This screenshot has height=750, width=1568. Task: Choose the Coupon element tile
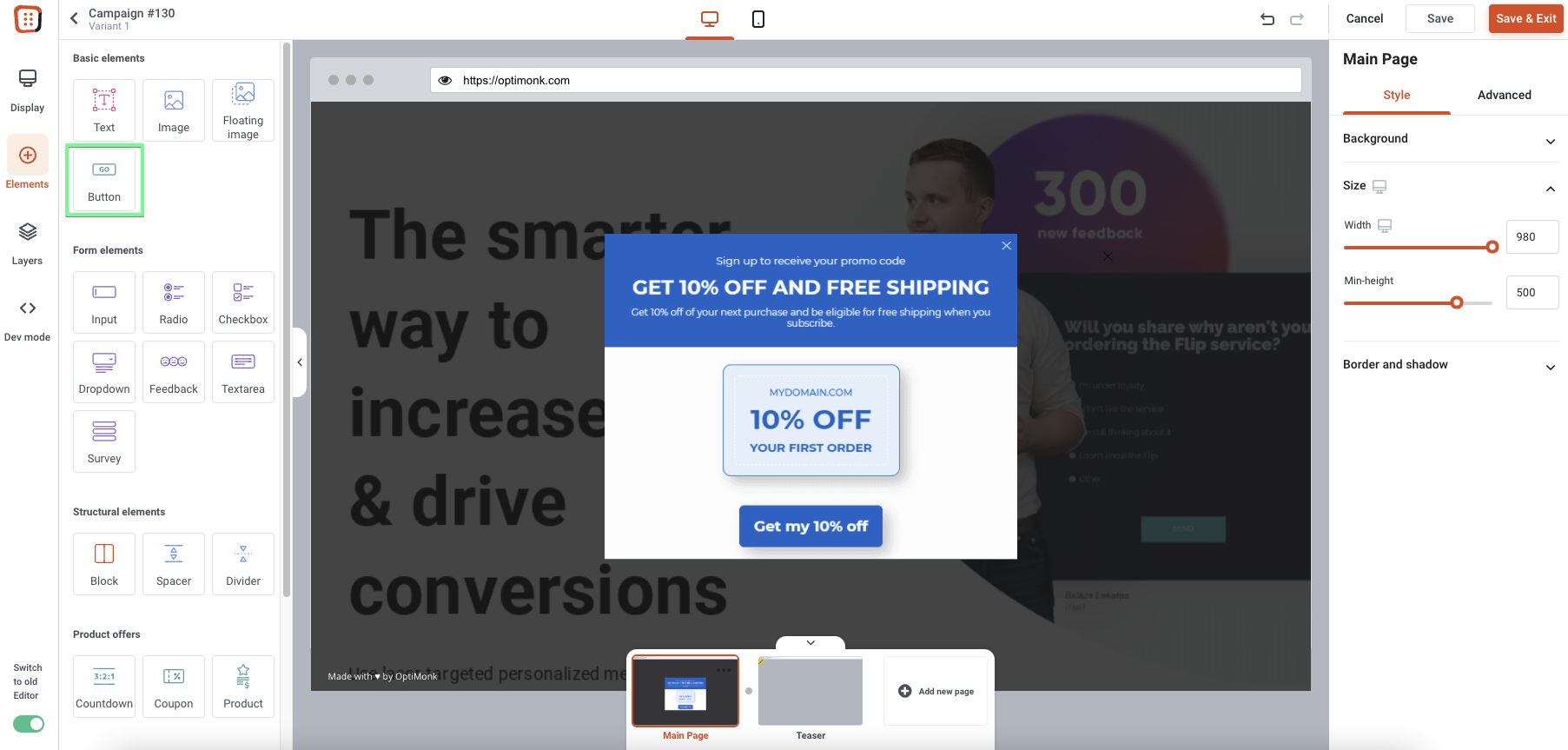click(174, 687)
